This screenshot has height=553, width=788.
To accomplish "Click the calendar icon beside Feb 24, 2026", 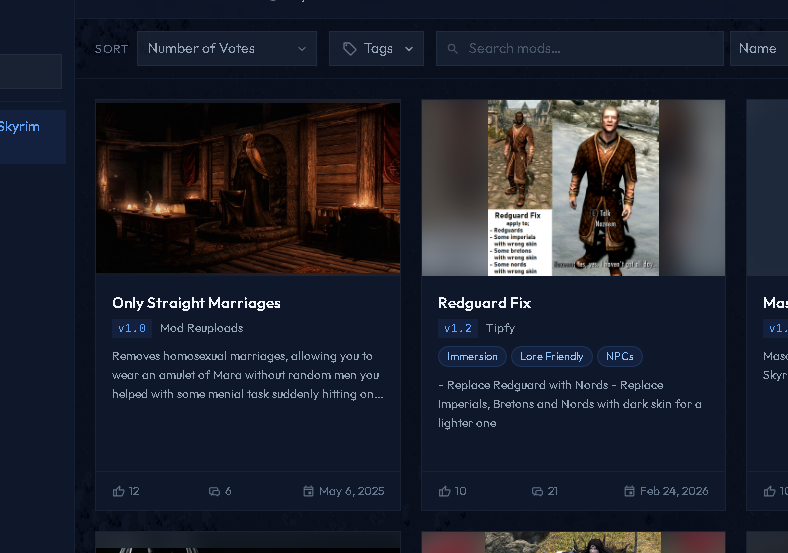I will [629, 491].
